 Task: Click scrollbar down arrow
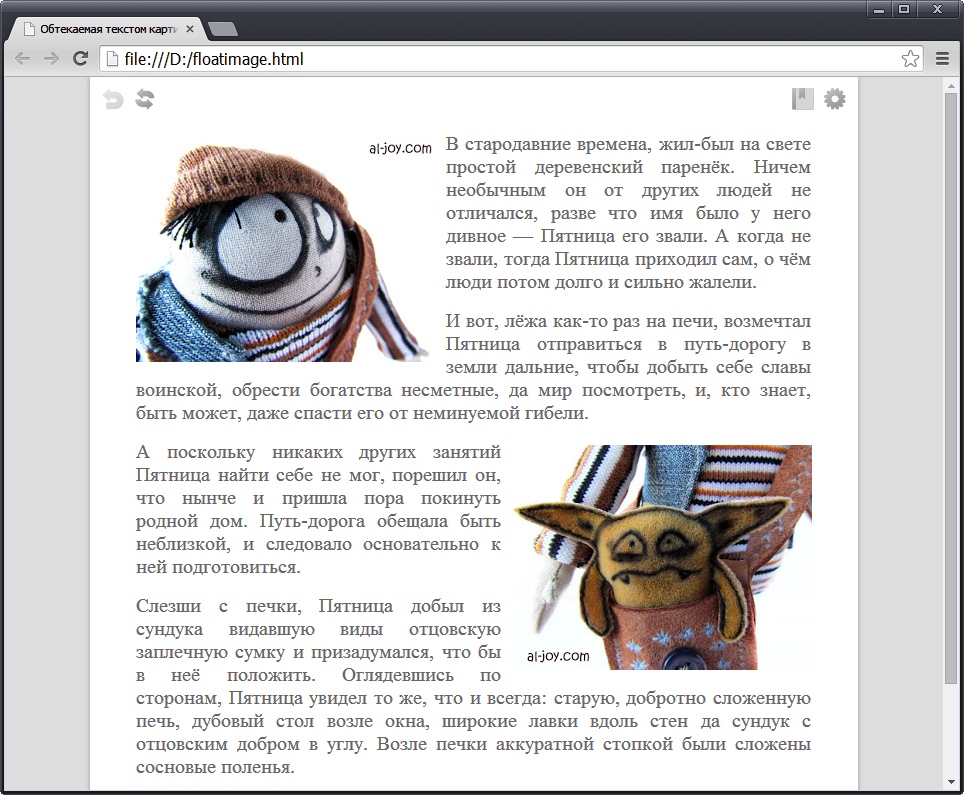coord(952,782)
